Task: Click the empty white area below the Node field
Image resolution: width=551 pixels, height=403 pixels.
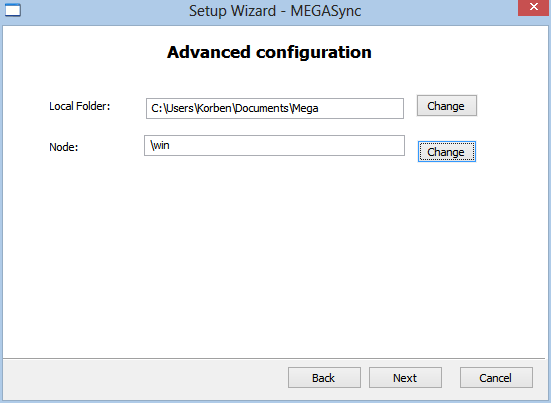Action: tap(274, 256)
